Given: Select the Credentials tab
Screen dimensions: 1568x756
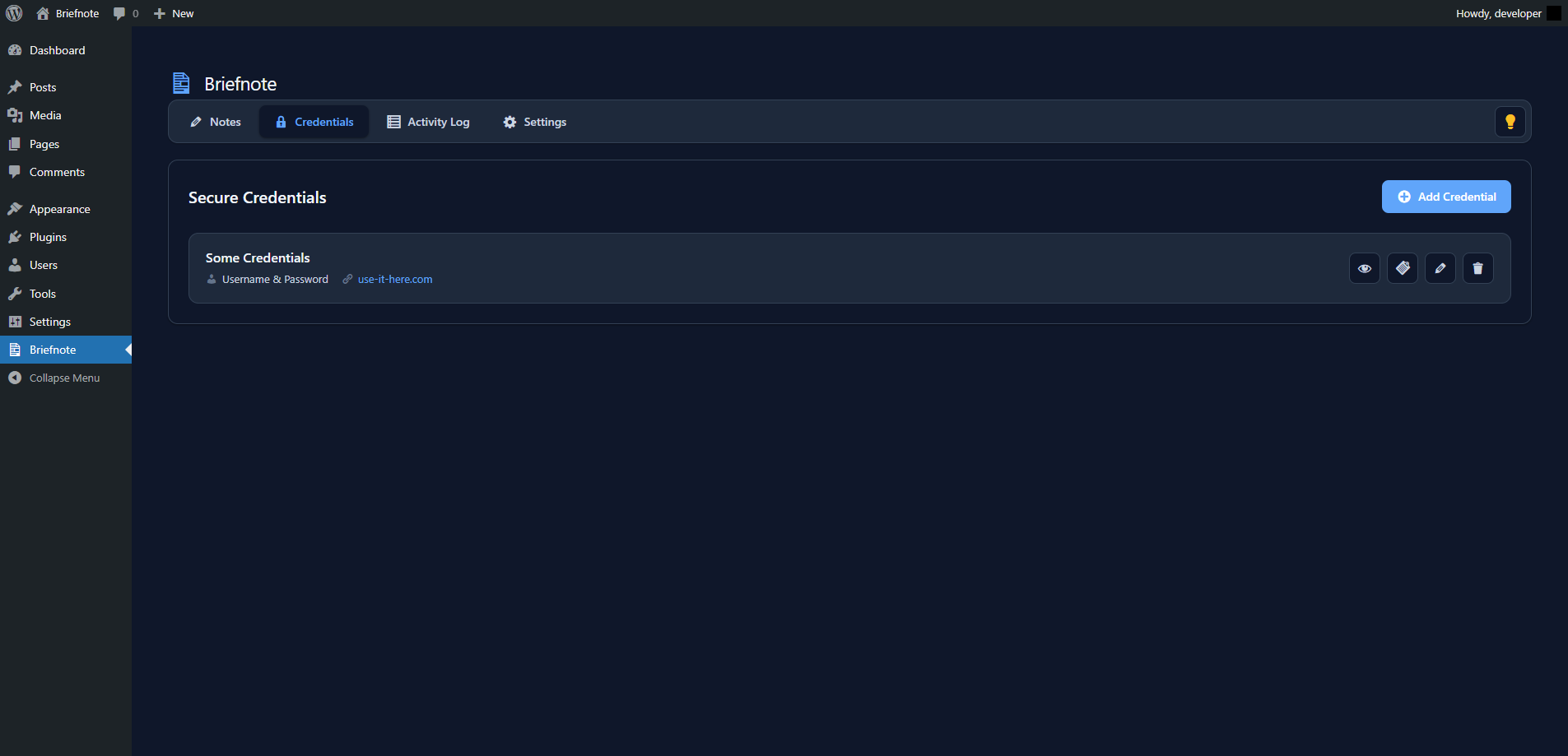Looking at the screenshot, I should [x=314, y=122].
